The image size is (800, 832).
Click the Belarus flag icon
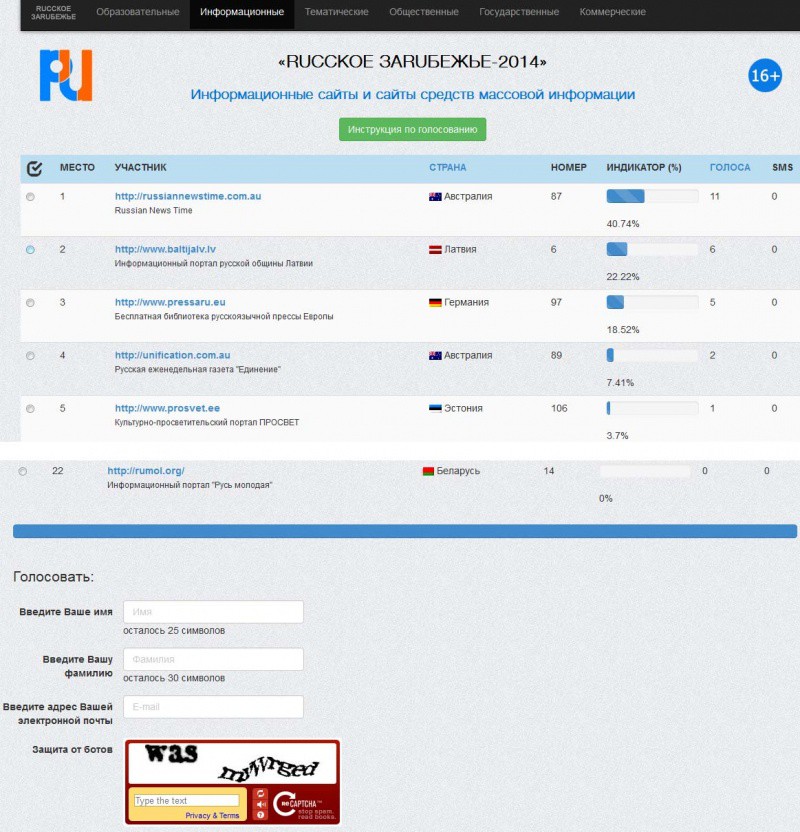(428, 471)
